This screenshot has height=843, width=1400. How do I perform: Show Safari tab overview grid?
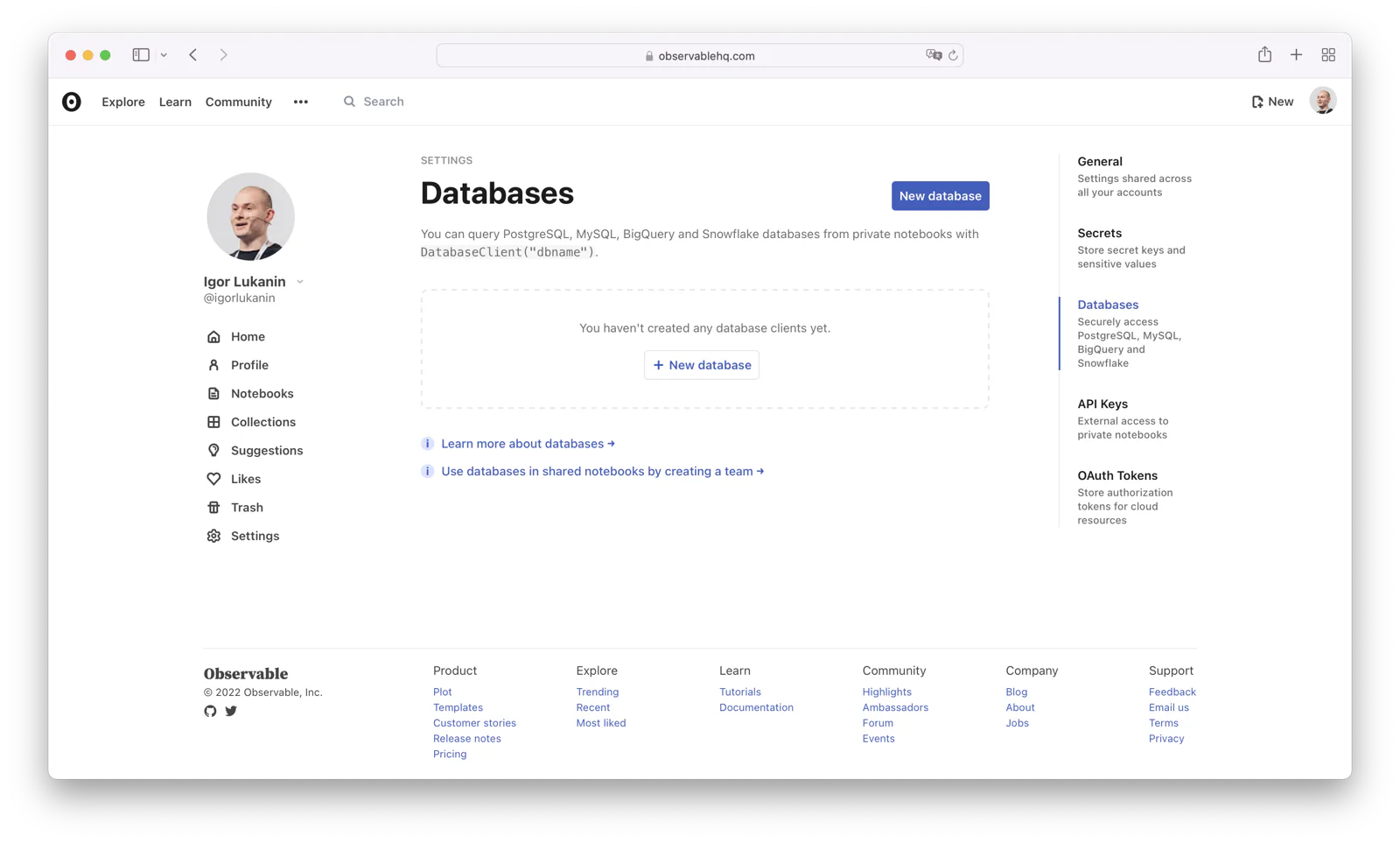click(x=1328, y=54)
